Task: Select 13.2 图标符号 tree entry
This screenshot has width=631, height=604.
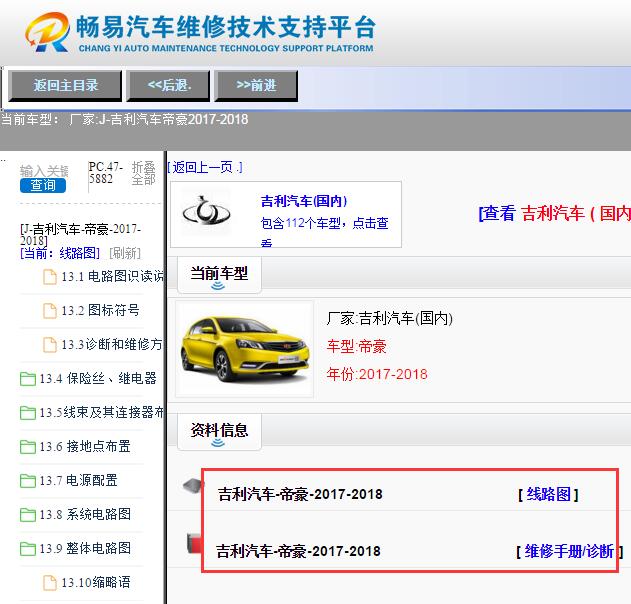Action: coord(100,310)
